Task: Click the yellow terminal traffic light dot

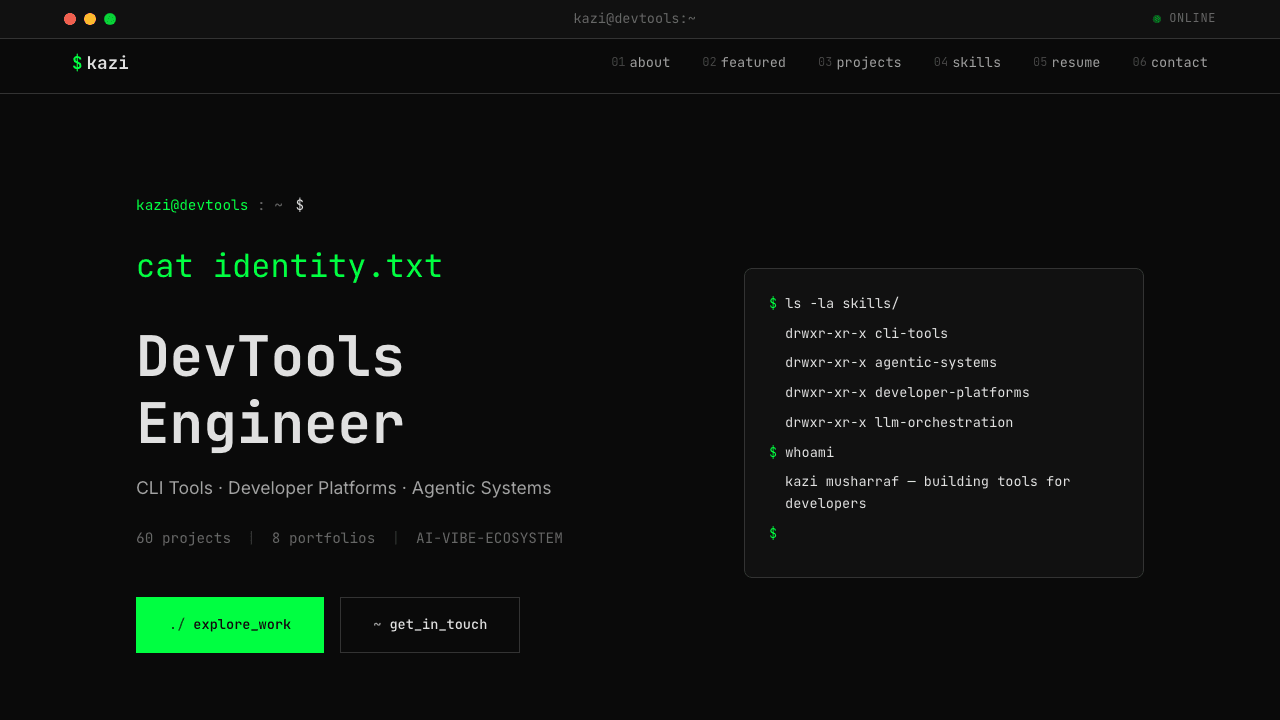Action: 90,18
